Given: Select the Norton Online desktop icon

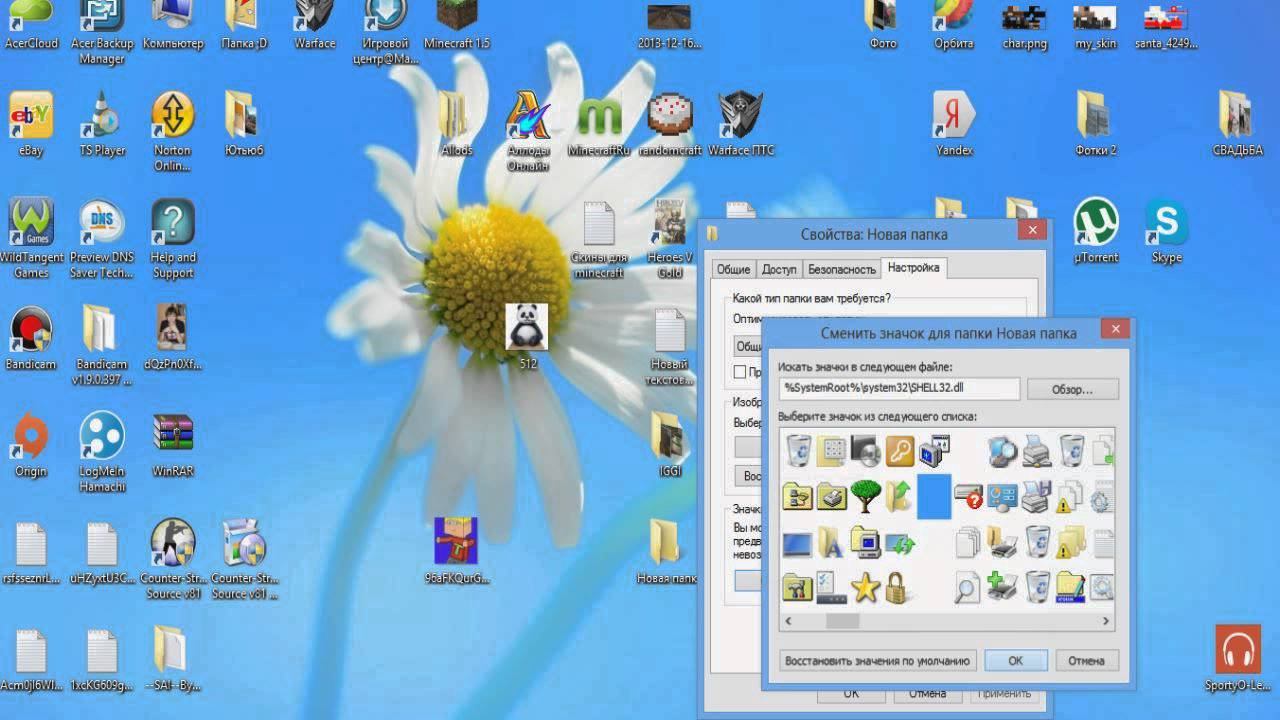Looking at the screenshot, I should click(173, 130).
